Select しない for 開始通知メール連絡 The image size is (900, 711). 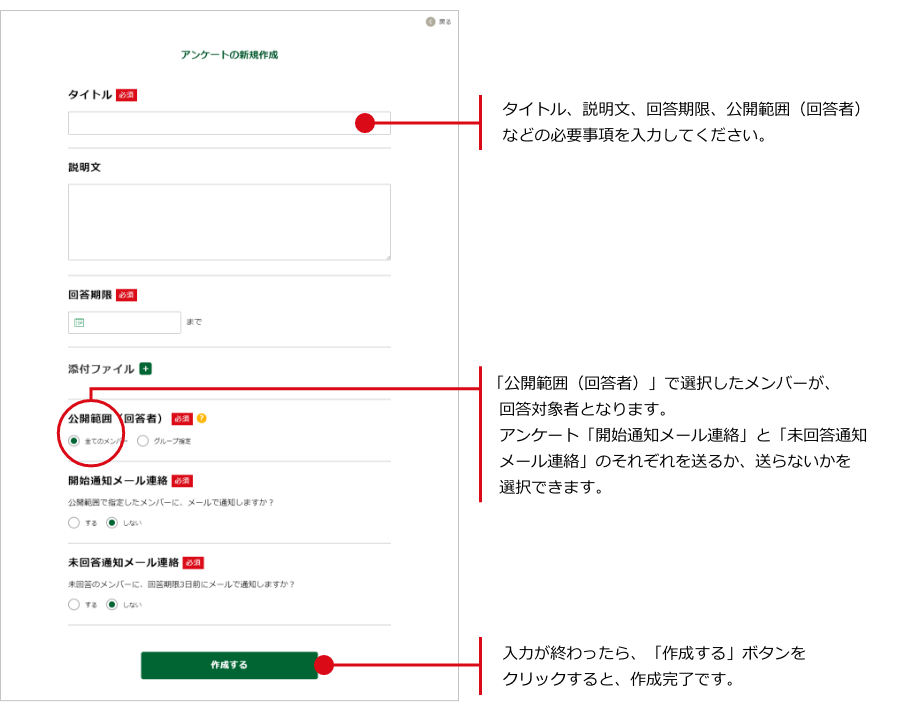click(x=112, y=522)
